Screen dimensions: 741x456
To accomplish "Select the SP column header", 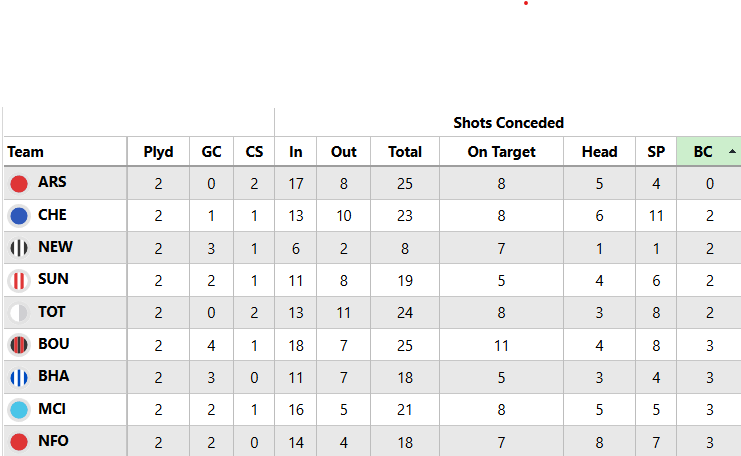I will tap(656, 152).
